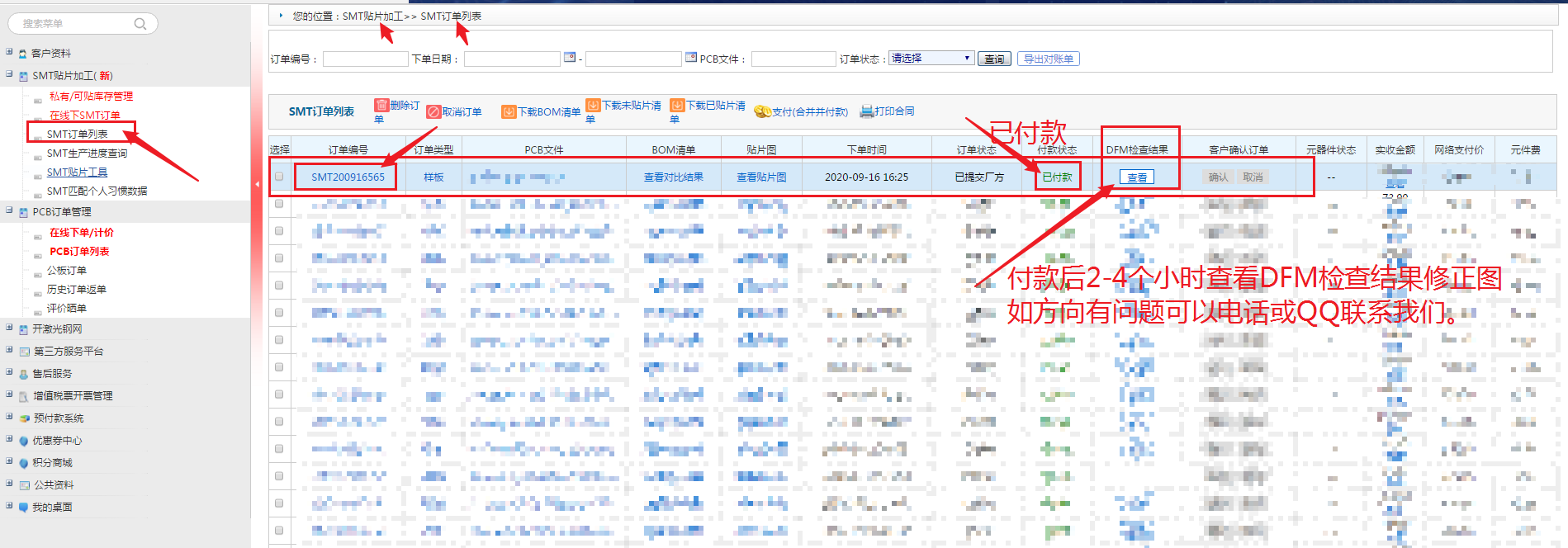This screenshot has width=1568, height=548.
Task: Click the gold coins merged payment icon
Action: click(762, 111)
